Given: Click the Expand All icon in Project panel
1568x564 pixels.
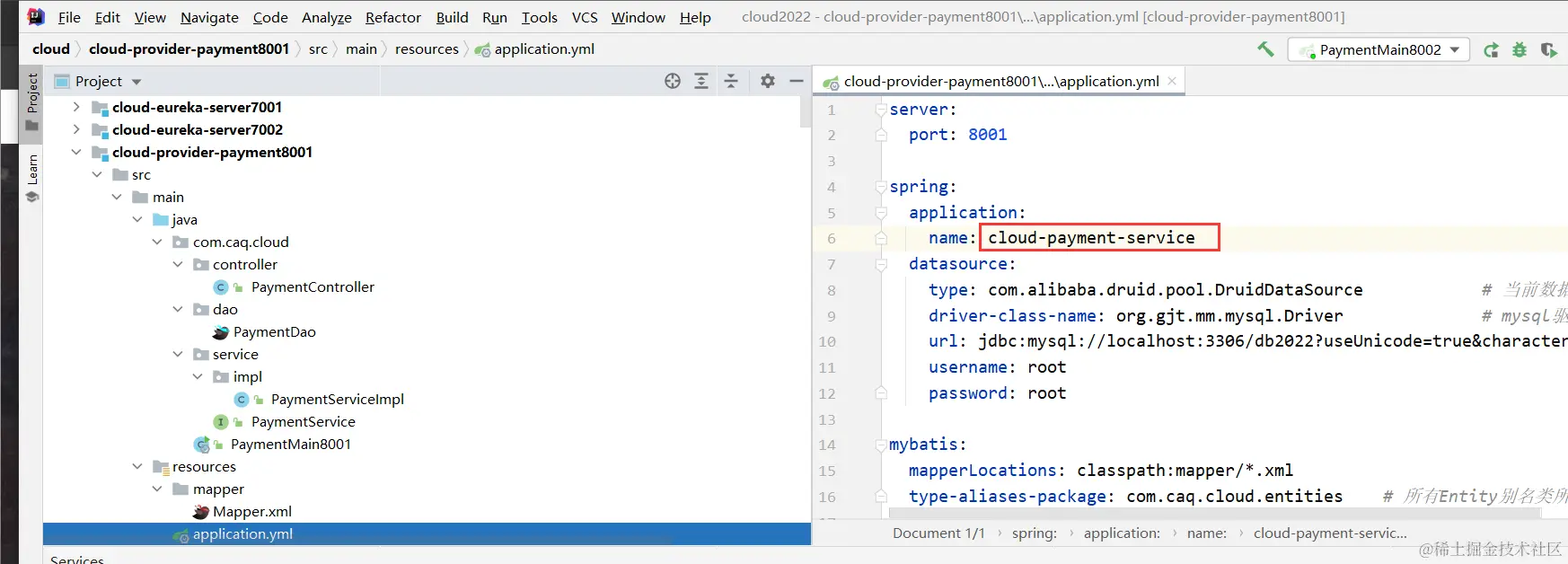Looking at the screenshot, I should point(701,81).
